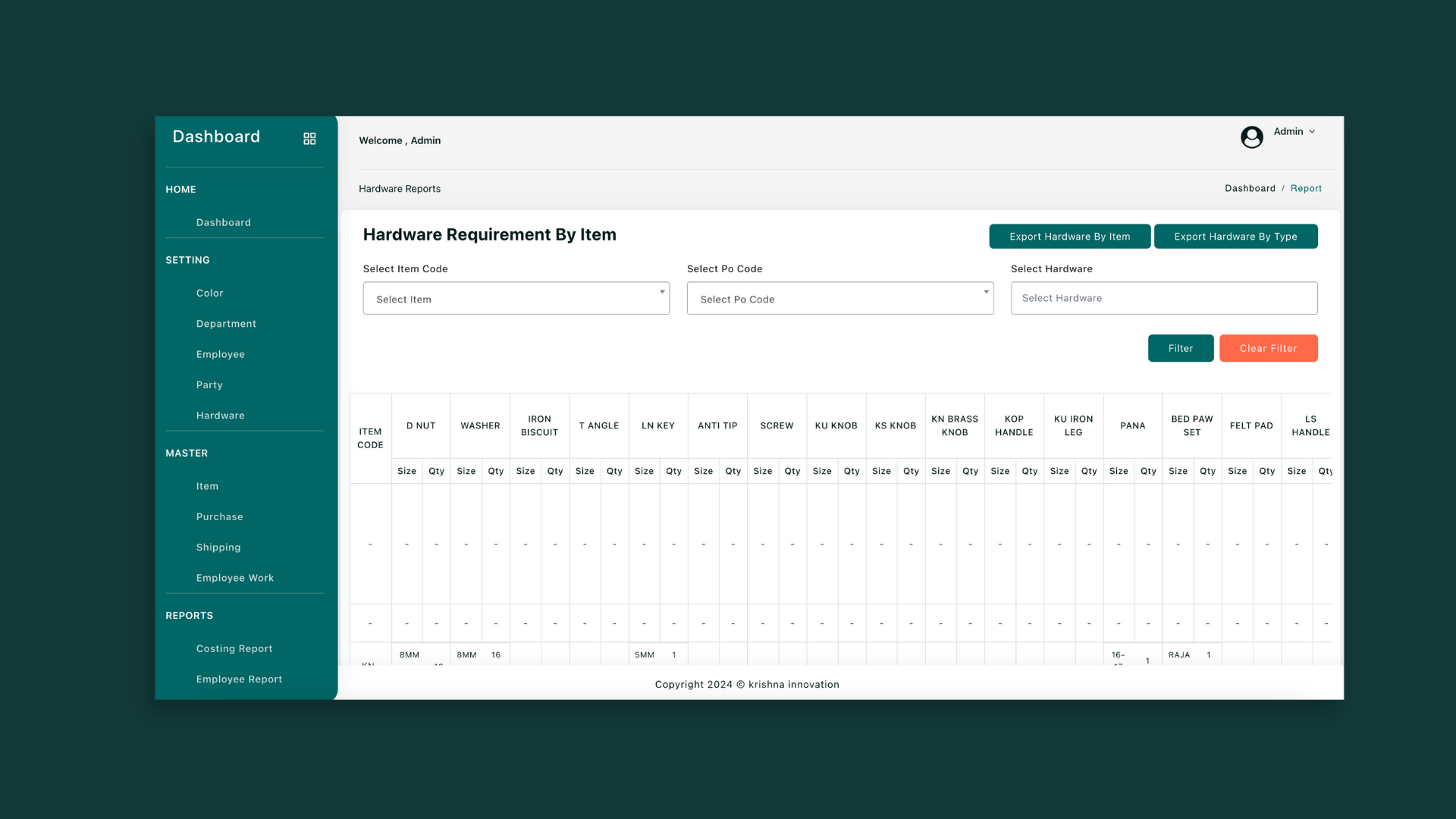Screen dimensions: 1456x819
Task: Select Purchase under Master section
Action: pyautogui.click(x=219, y=517)
